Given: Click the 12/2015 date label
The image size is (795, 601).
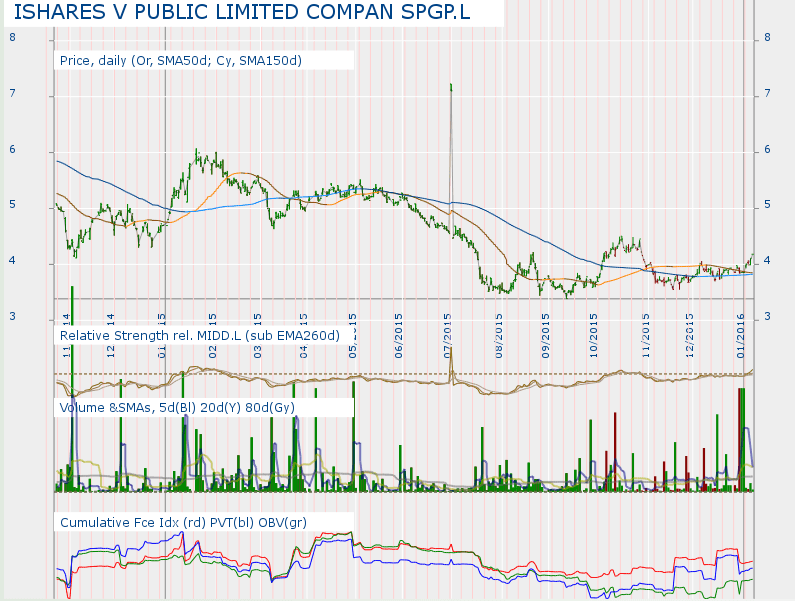Looking at the screenshot, I should tap(690, 336).
